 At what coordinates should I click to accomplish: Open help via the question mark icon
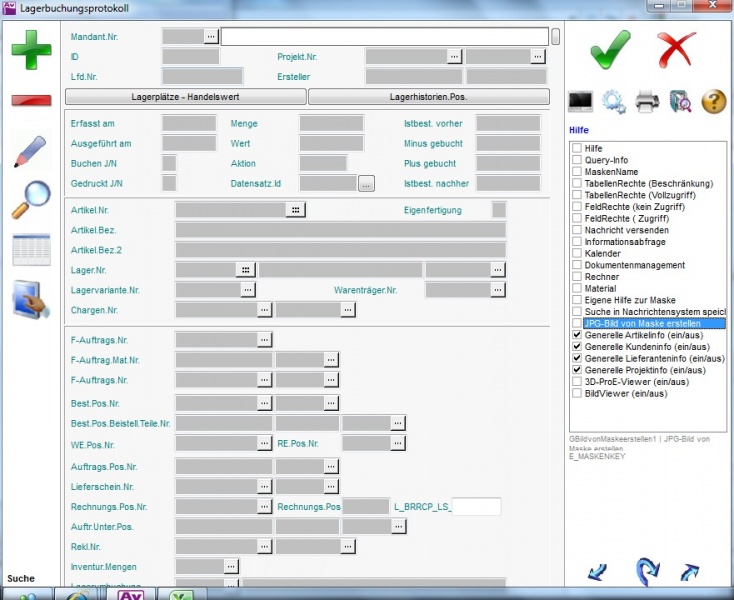point(713,101)
